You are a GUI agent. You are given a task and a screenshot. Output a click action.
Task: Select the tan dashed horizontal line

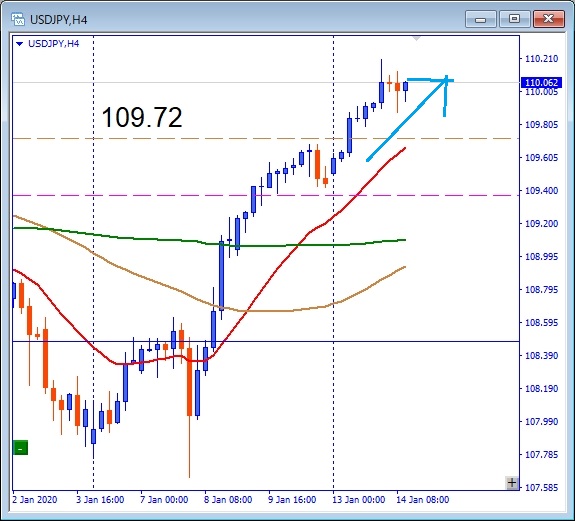[266, 139]
